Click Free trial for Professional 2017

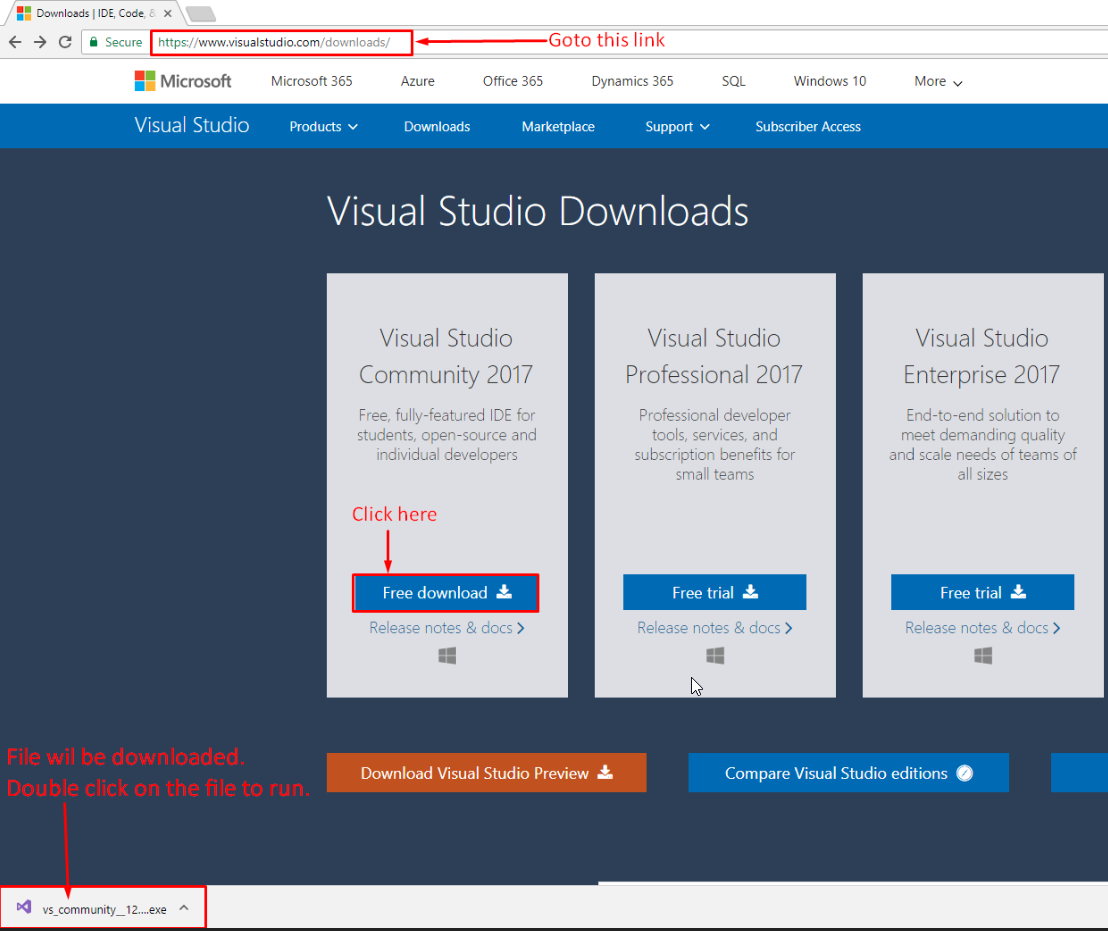714,592
